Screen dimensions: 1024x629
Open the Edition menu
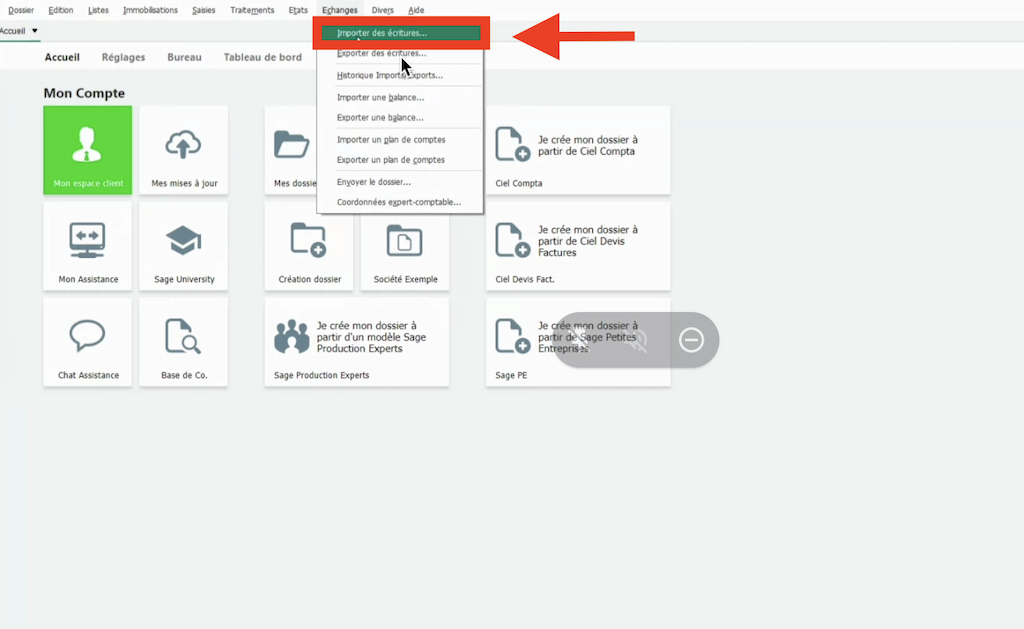coord(61,10)
